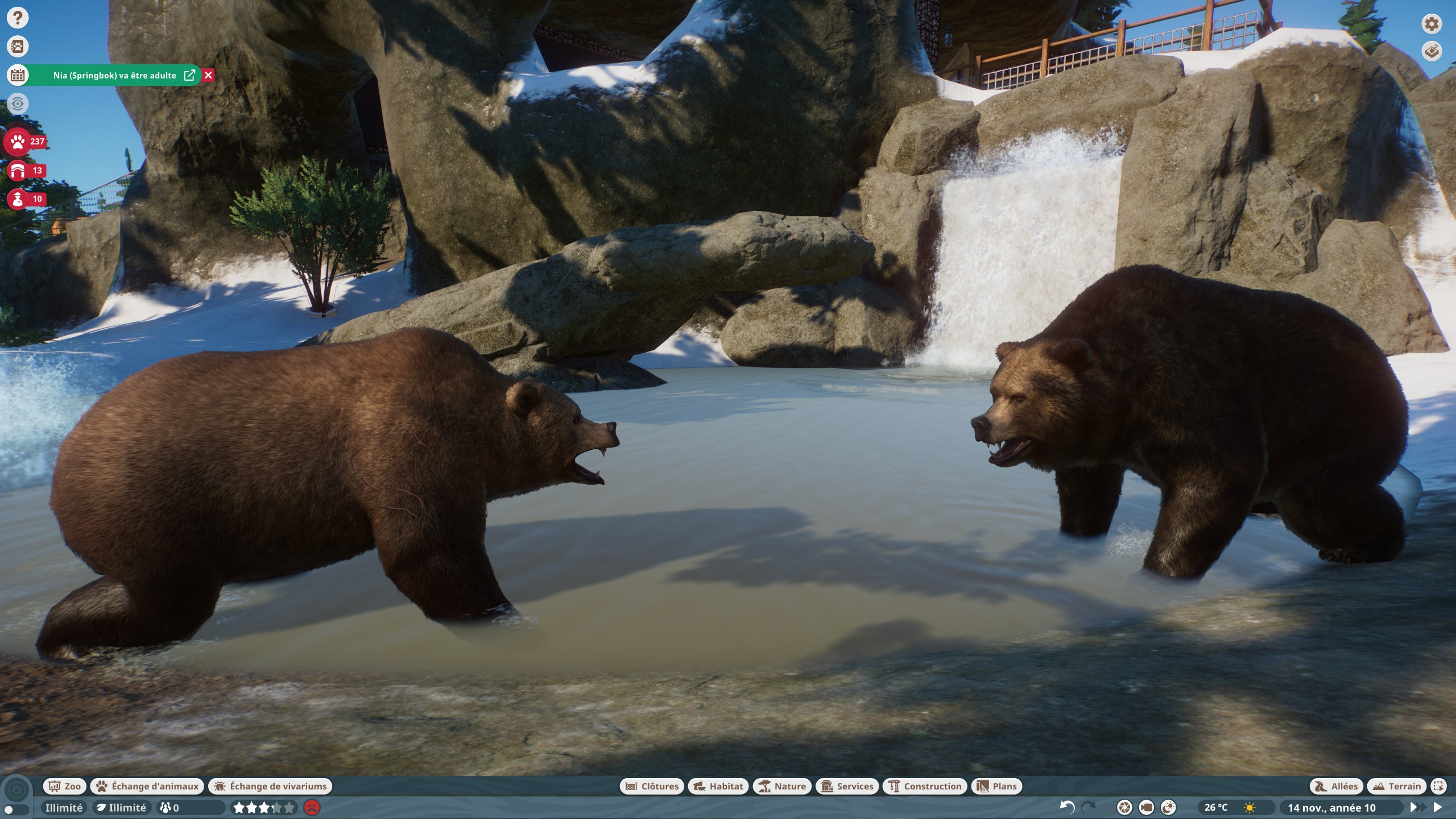
Task: Open the calendar notifications icon
Action: (x=18, y=75)
